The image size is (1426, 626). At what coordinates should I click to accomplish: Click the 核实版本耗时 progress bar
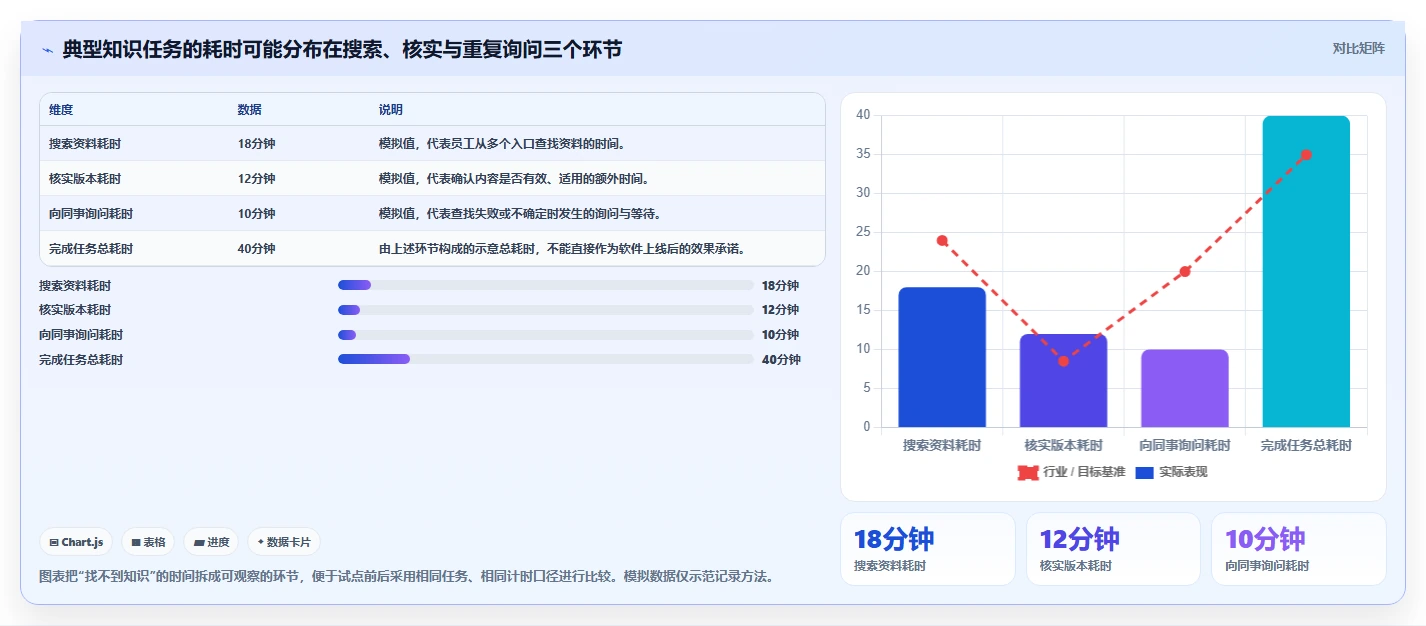(546, 310)
